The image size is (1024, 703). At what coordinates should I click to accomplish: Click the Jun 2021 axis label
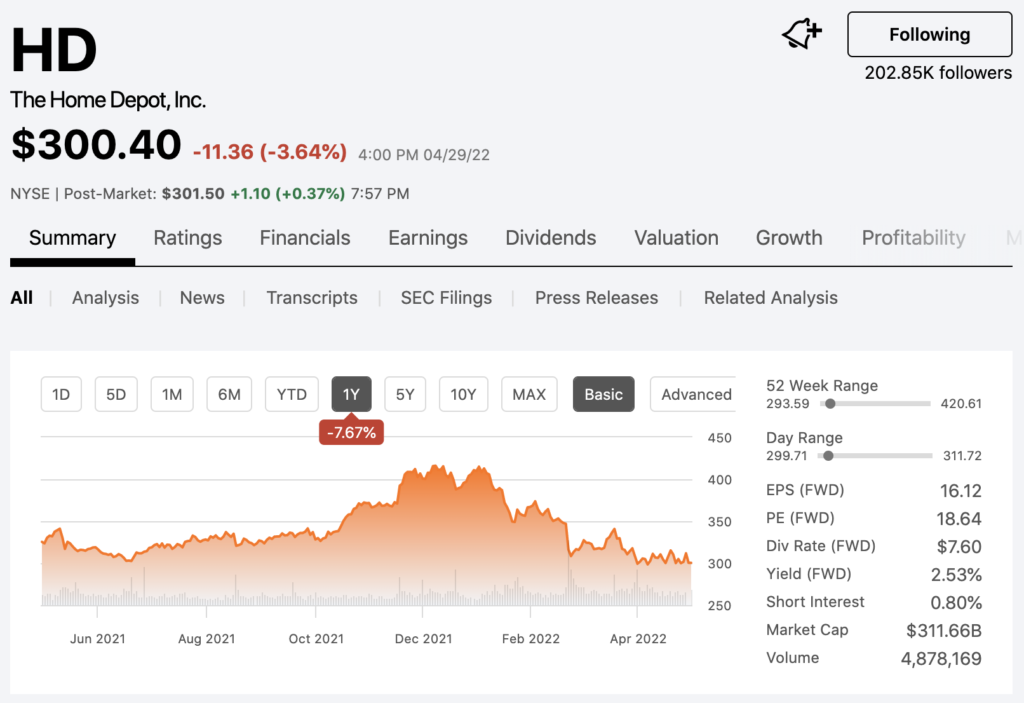click(97, 639)
